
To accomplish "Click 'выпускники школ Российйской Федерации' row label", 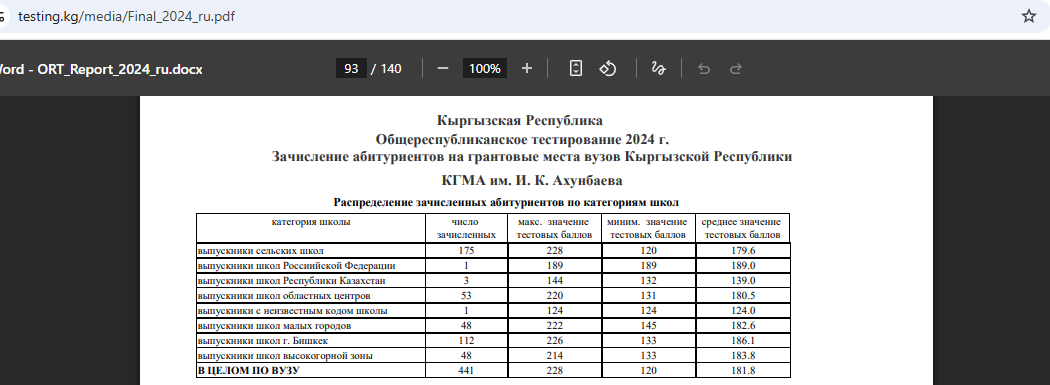I will [x=296, y=266].
